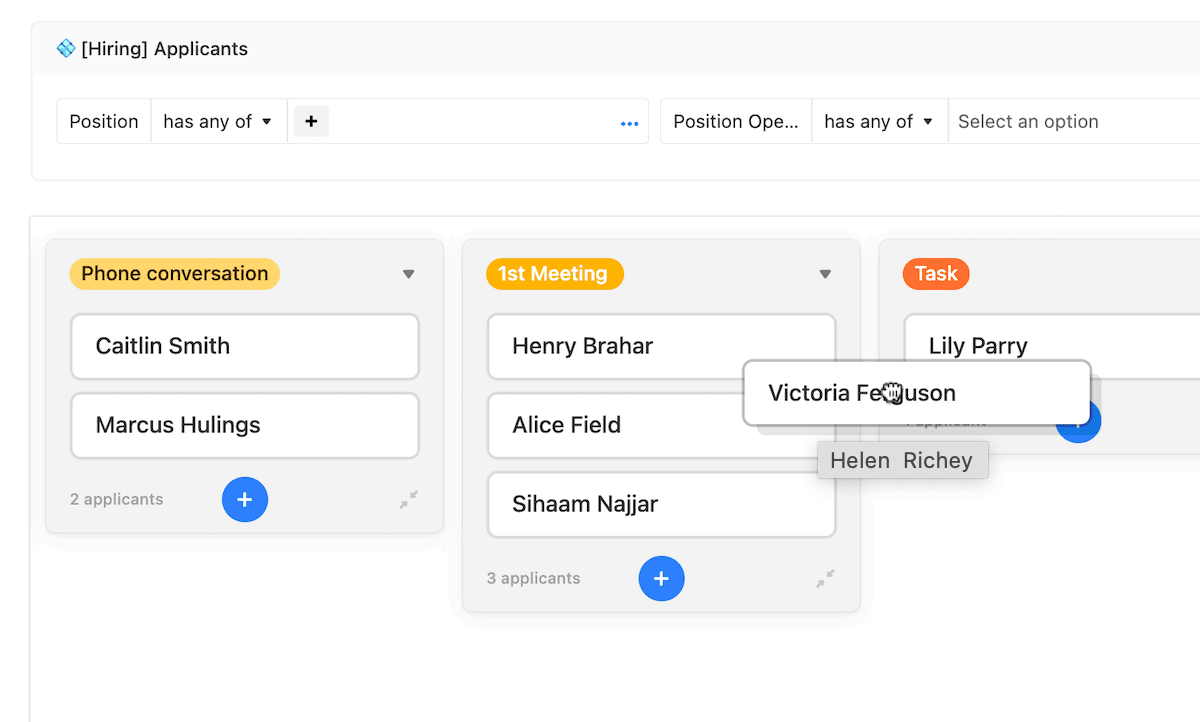Screen dimensions: 1200x722
Task: Open 1st Meeting column dropdown arrow
Action: click(x=825, y=274)
